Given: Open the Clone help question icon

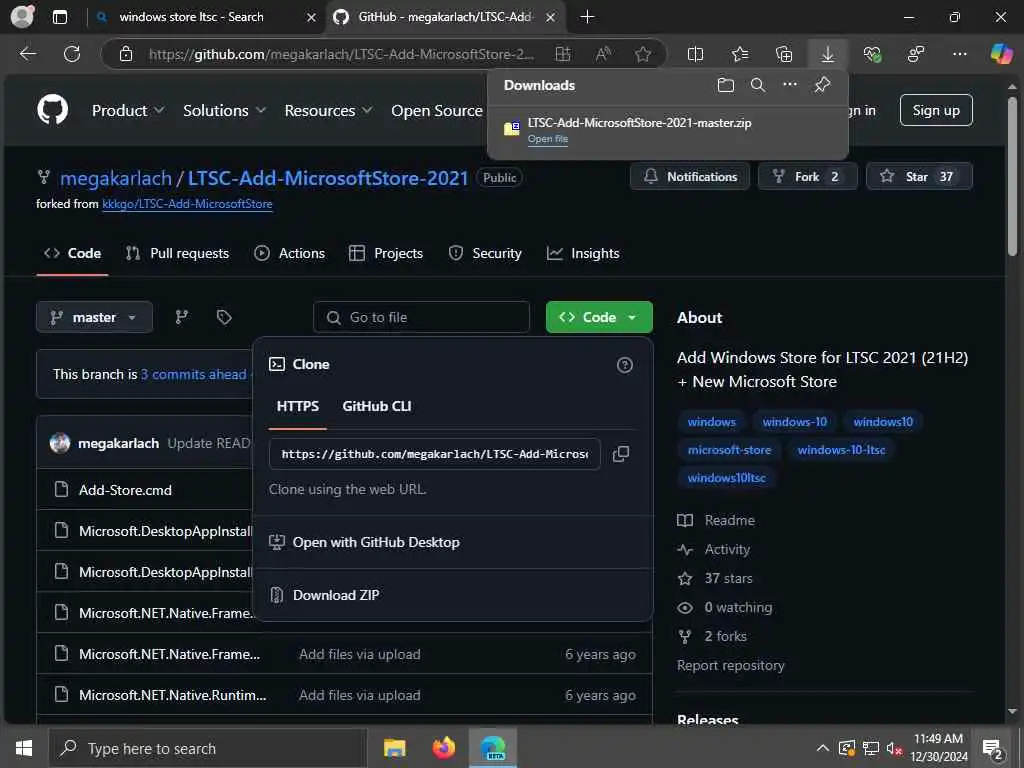Looking at the screenshot, I should click(624, 365).
